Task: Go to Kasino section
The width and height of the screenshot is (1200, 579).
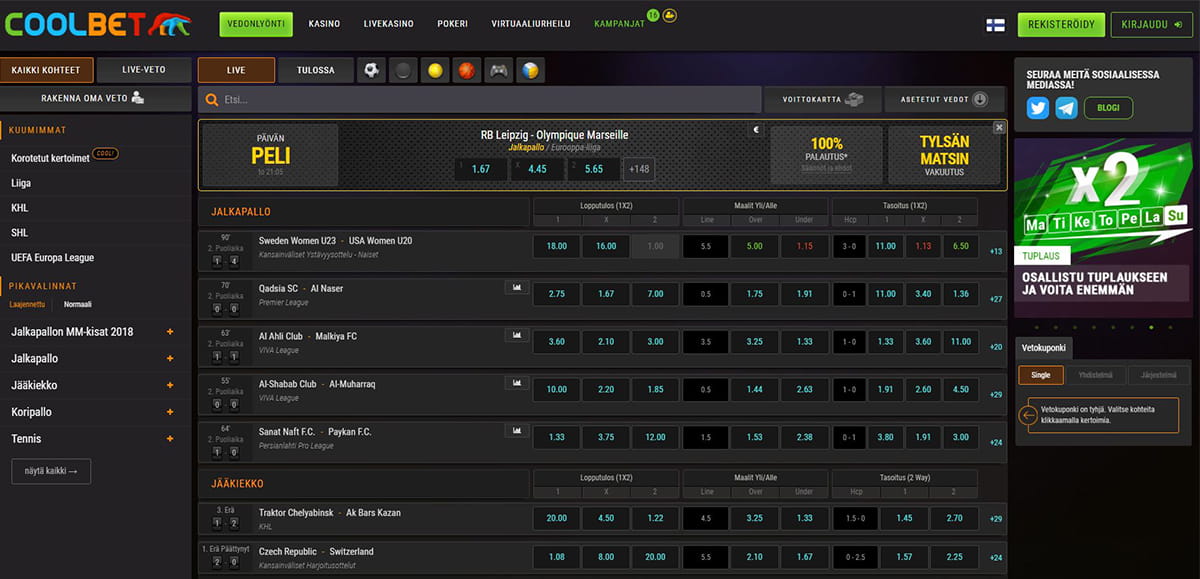Action: [x=324, y=24]
